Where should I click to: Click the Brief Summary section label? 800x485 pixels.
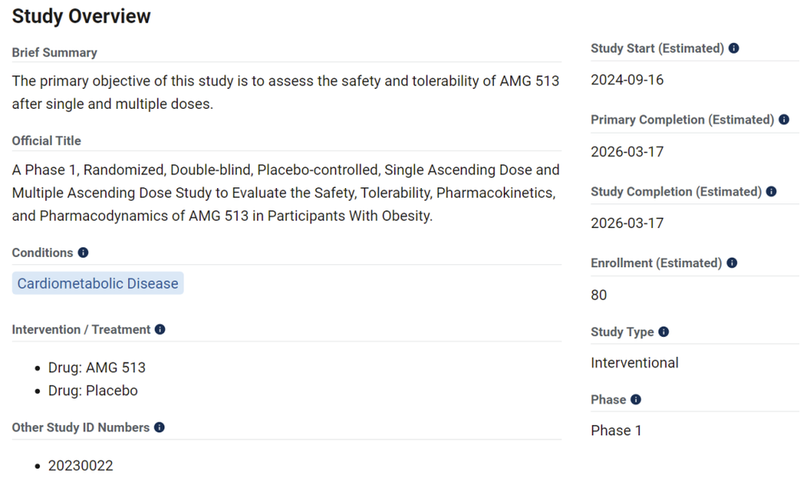[54, 52]
